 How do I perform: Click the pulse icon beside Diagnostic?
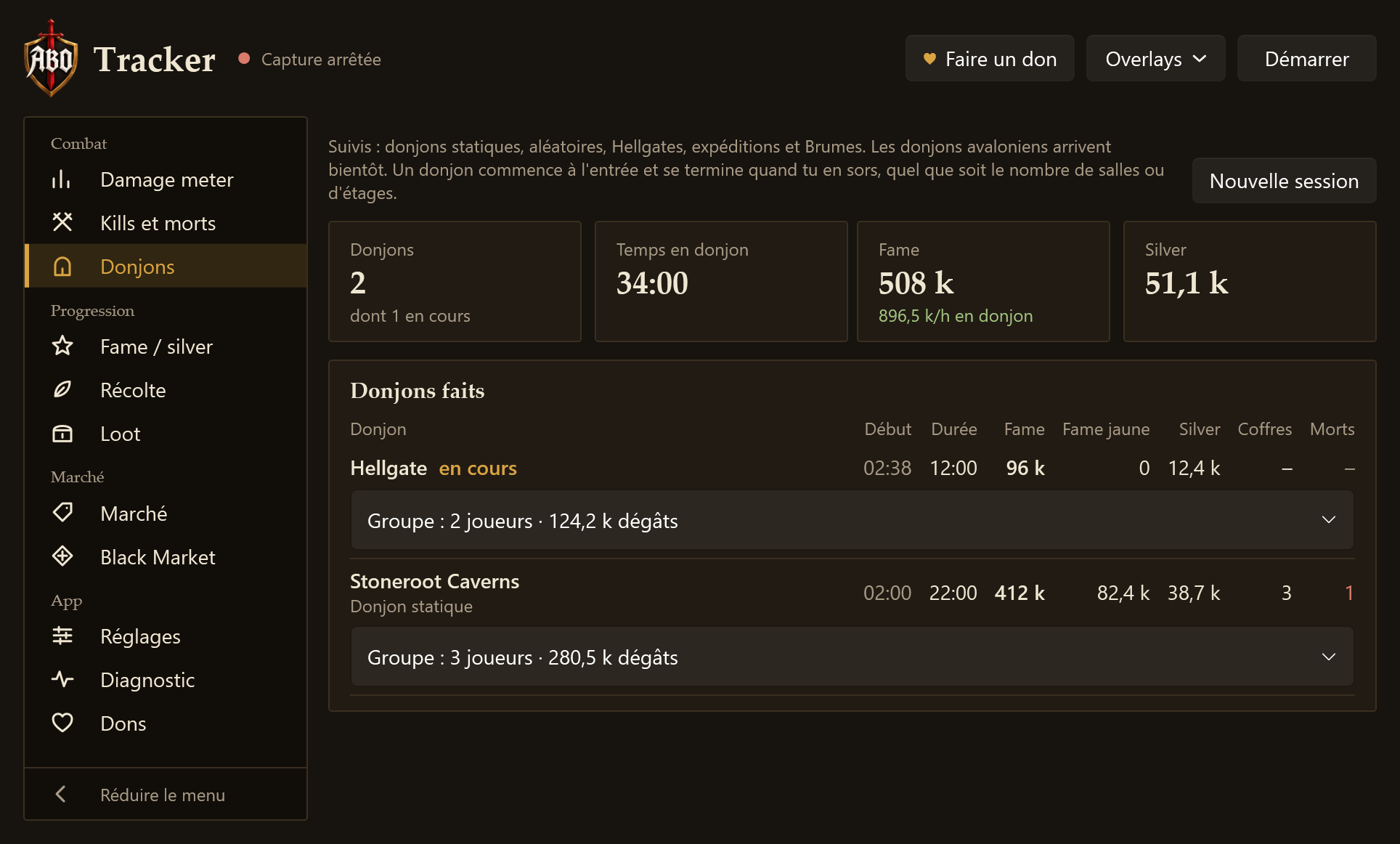(x=62, y=679)
